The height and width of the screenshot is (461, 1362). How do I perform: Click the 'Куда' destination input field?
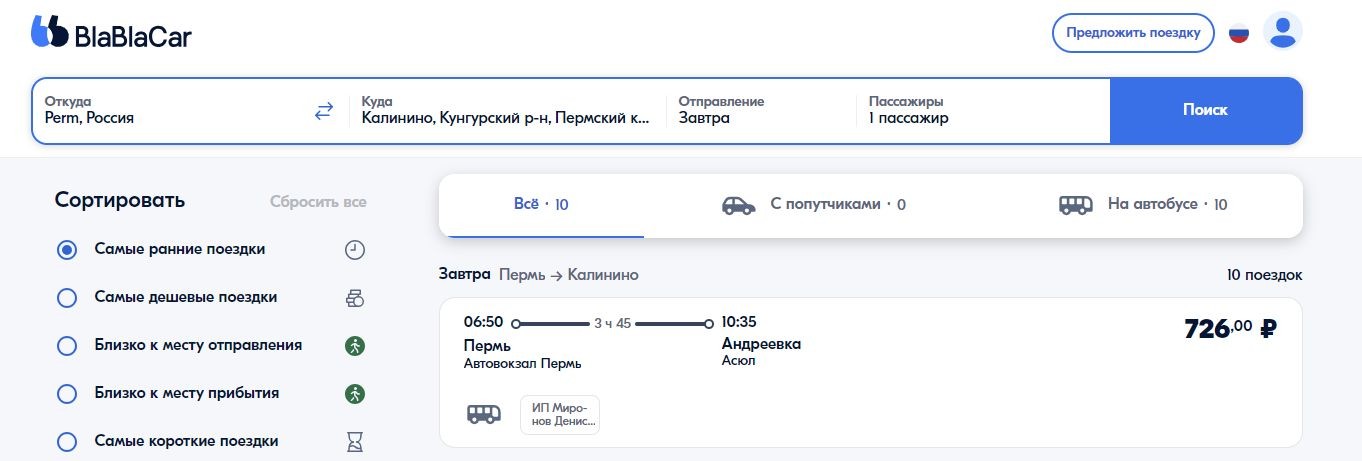507,111
